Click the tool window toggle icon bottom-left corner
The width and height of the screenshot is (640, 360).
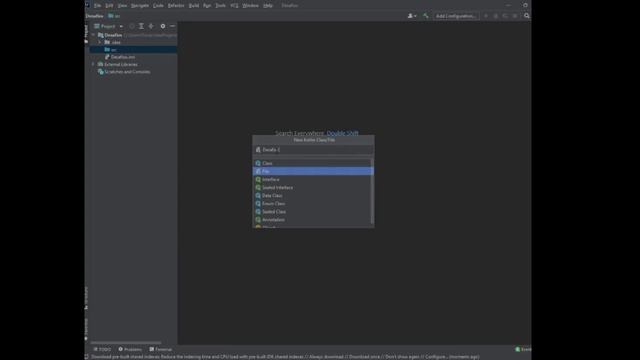tap(86, 357)
